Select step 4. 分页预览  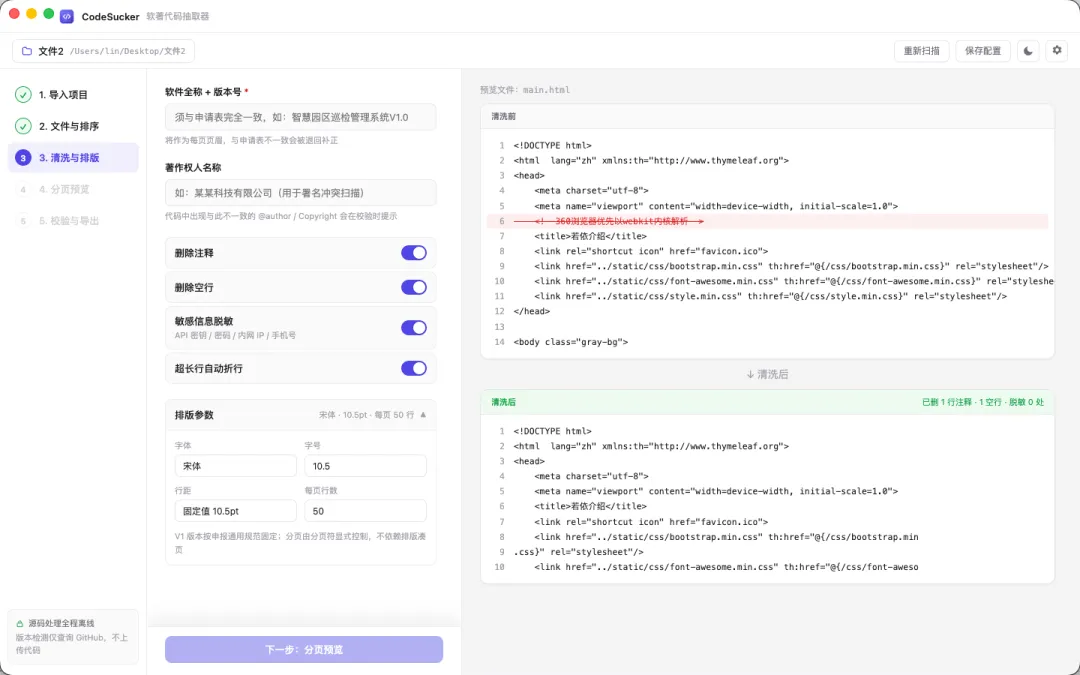click(73, 189)
